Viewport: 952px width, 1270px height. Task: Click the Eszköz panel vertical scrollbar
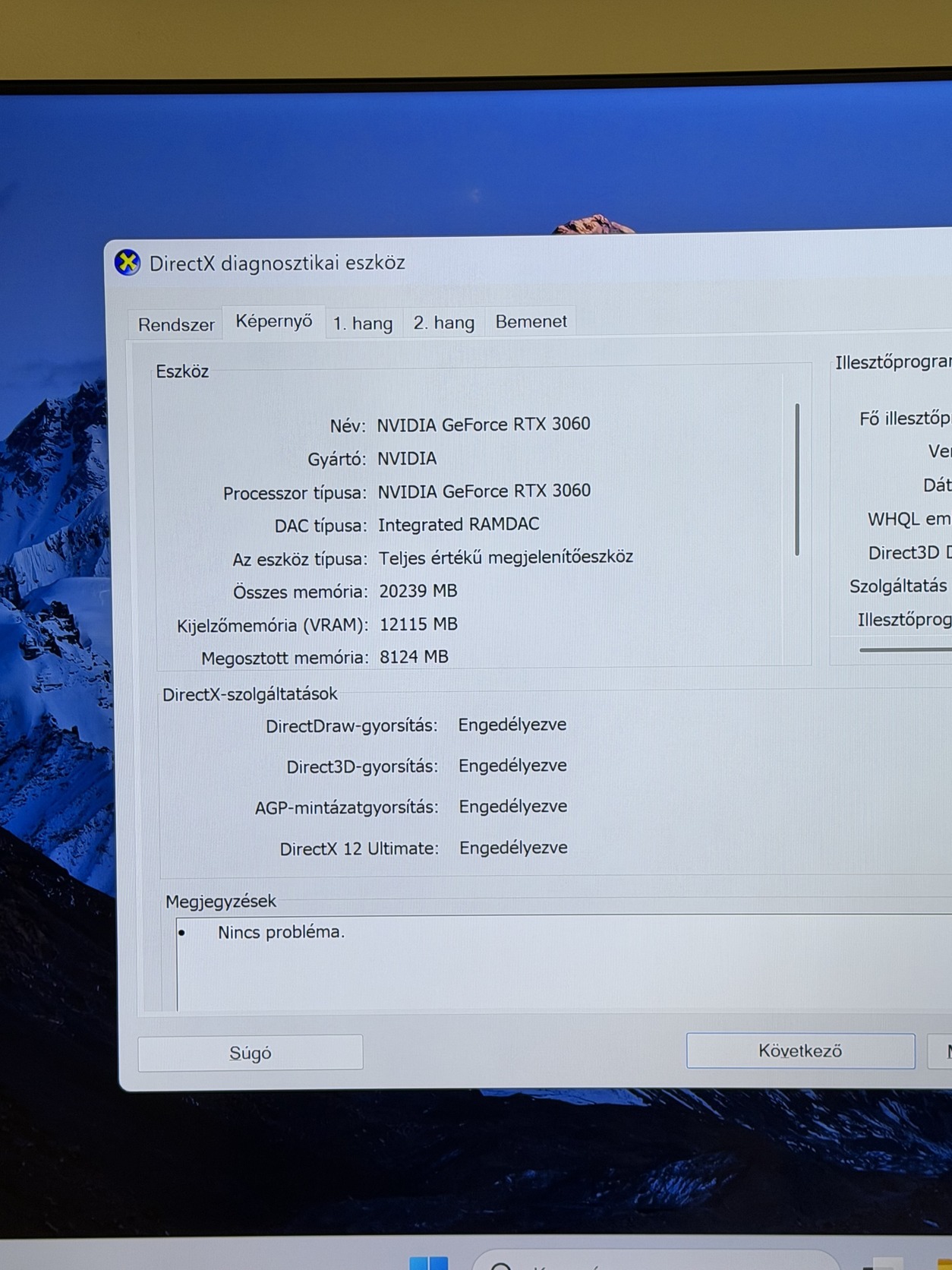click(x=797, y=479)
